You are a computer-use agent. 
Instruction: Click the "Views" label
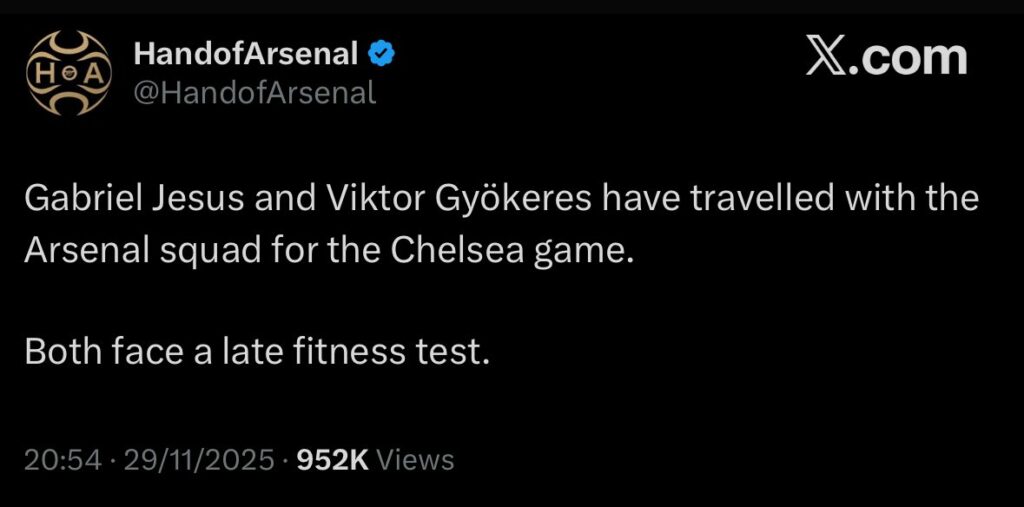417,460
